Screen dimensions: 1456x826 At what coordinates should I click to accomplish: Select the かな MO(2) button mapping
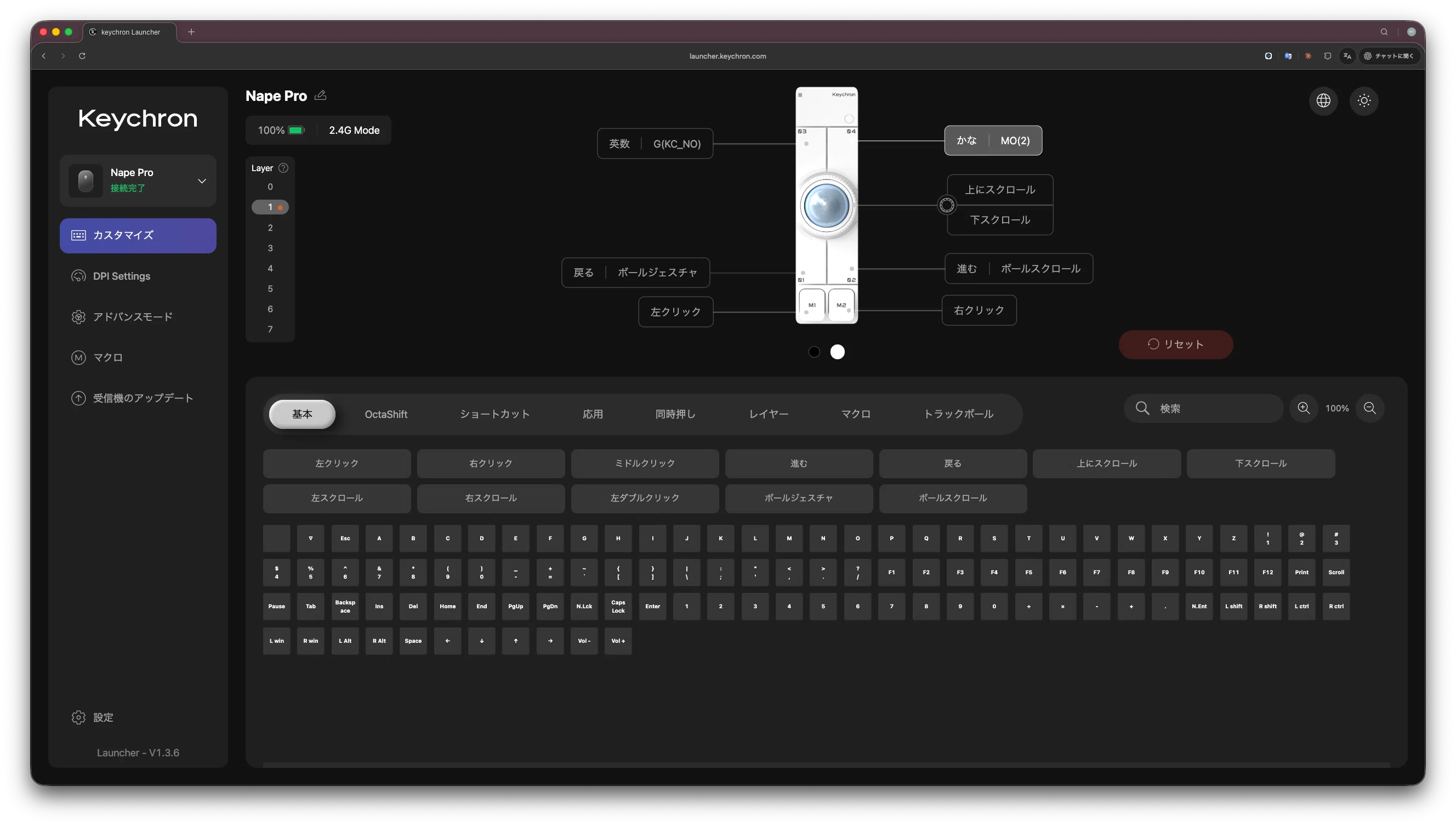[993, 140]
